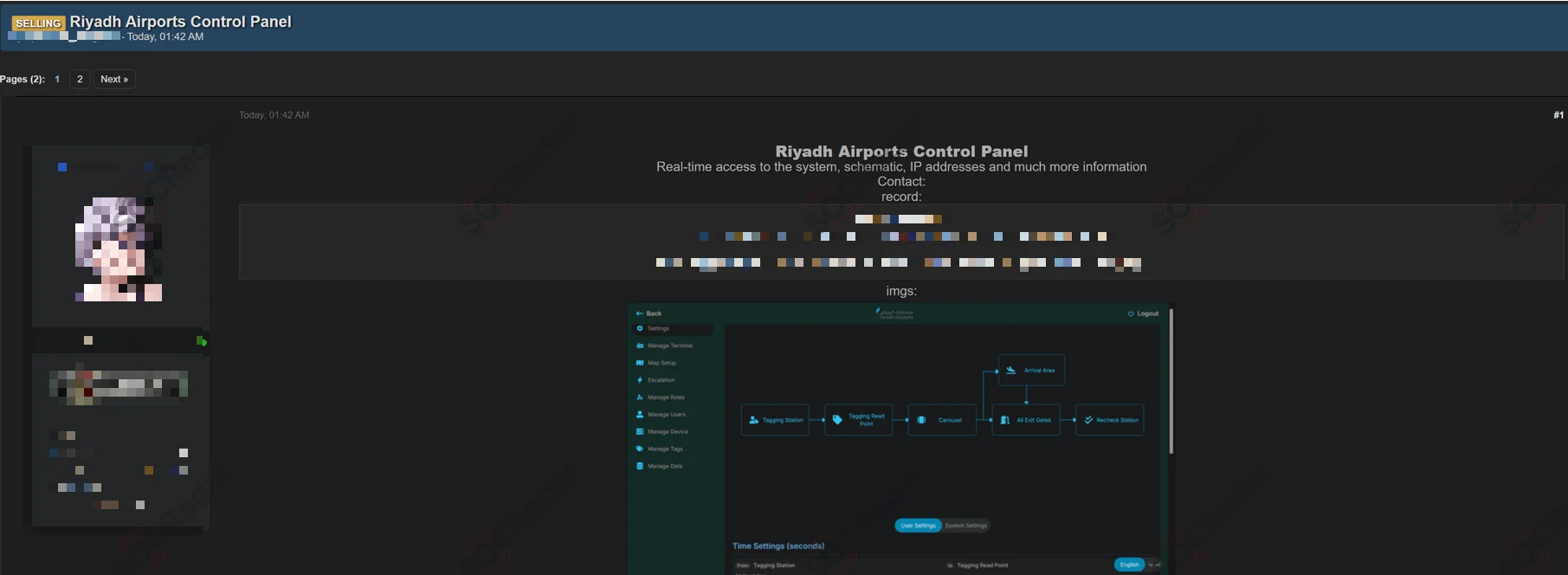Image resolution: width=1568 pixels, height=575 pixels.
Task: Click the Manage Device list icon
Action: click(640, 431)
